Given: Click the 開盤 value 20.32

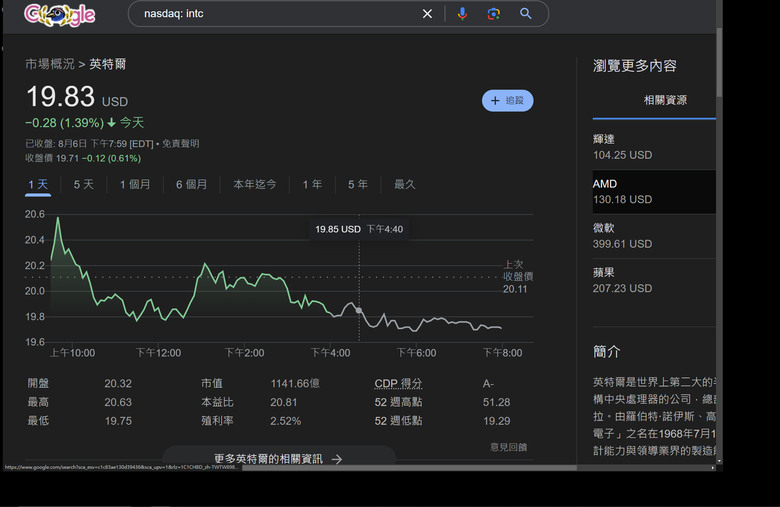Looking at the screenshot, I should click(118, 384).
